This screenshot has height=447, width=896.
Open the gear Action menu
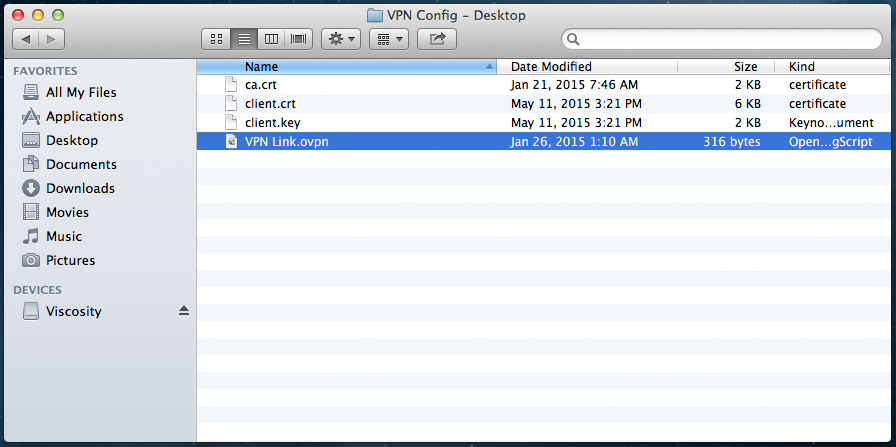click(341, 39)
